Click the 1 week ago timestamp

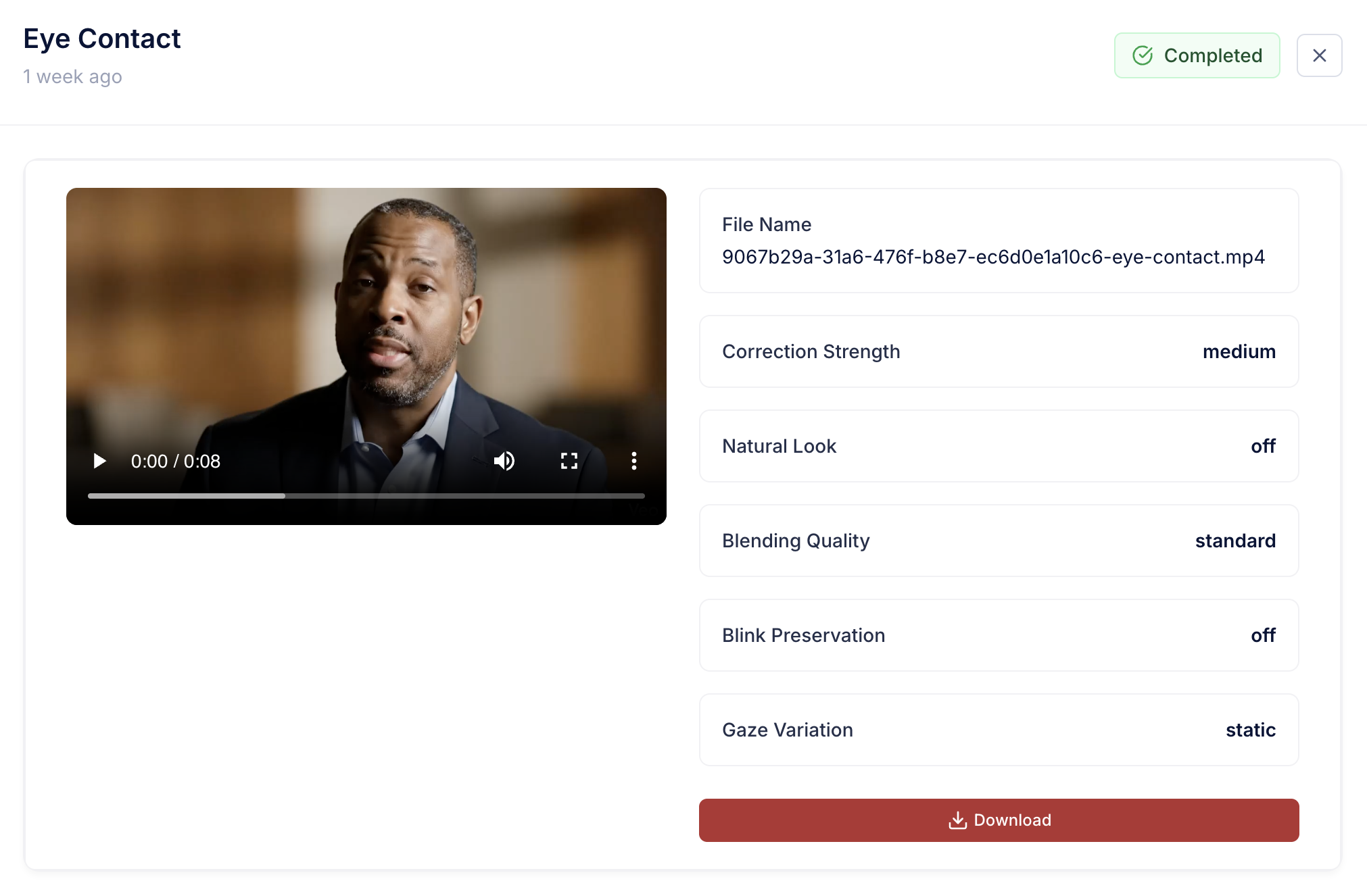pos(72,76)
